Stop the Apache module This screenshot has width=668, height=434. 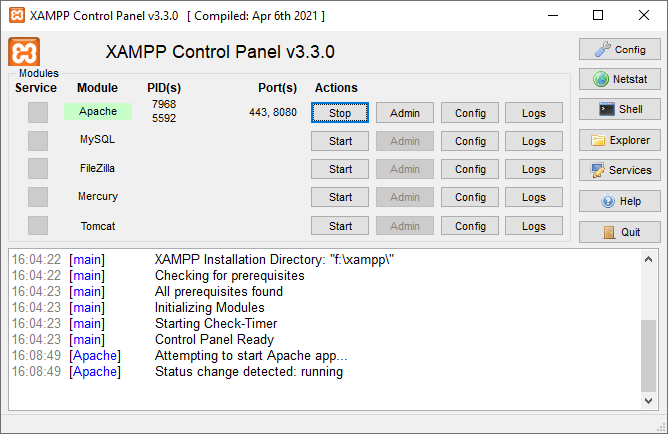coord(340,113)
